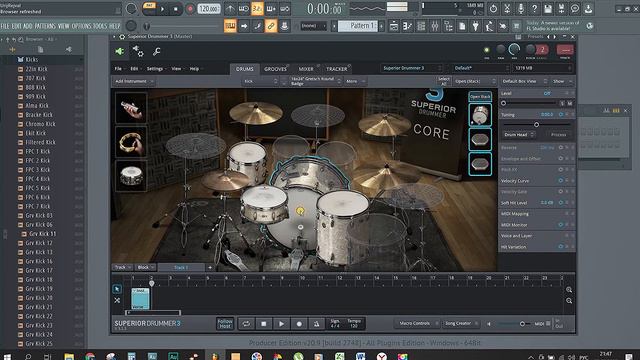
Task: Open the FILE menu in FL Studio
Action: (5, 26)
